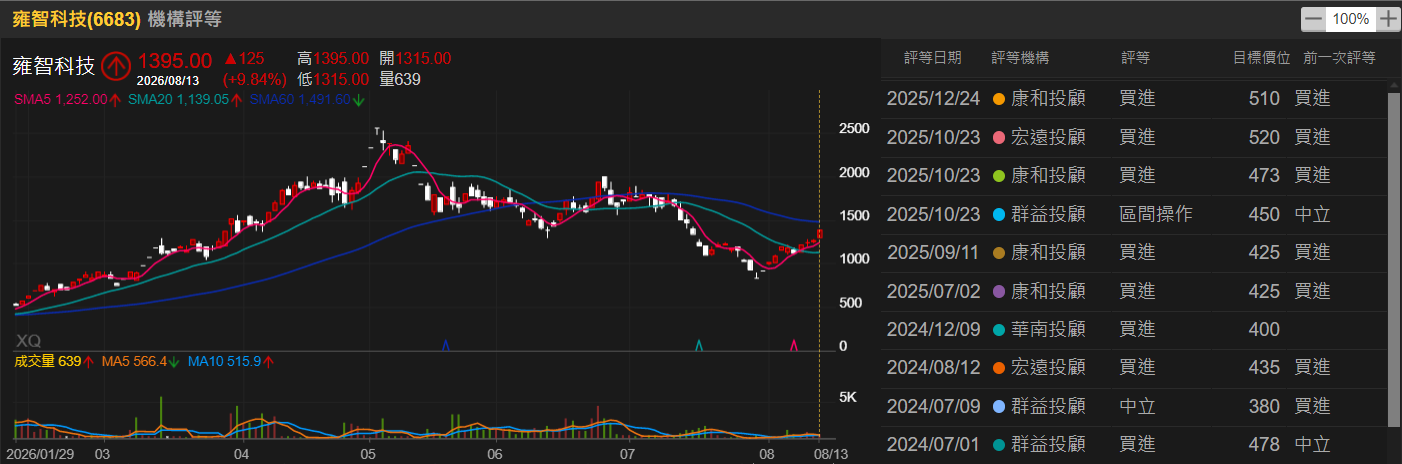Click the green dot in the target 473 row
The image size is (1402, 464).
[x=998, y=176]
